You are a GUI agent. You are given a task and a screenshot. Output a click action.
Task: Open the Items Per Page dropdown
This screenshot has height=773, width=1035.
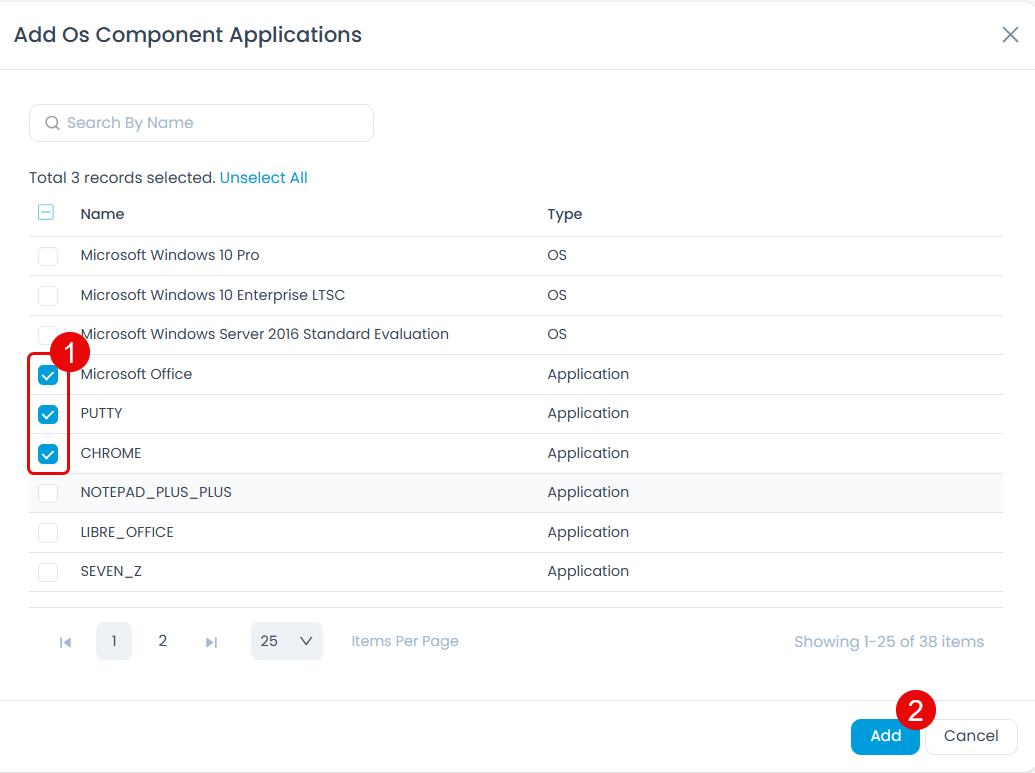[287, 641]
